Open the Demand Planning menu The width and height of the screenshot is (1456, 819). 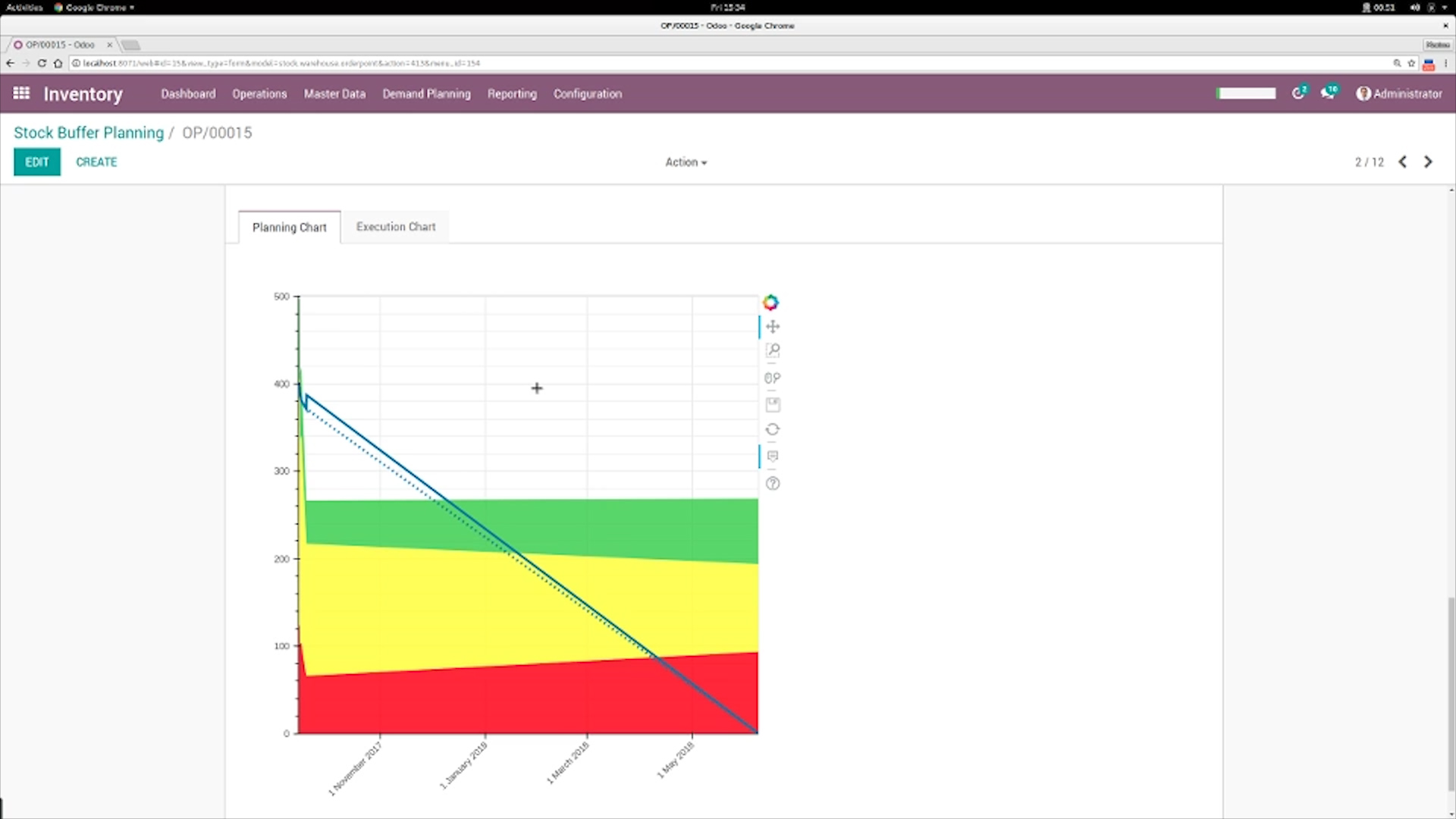pos(426,94)
